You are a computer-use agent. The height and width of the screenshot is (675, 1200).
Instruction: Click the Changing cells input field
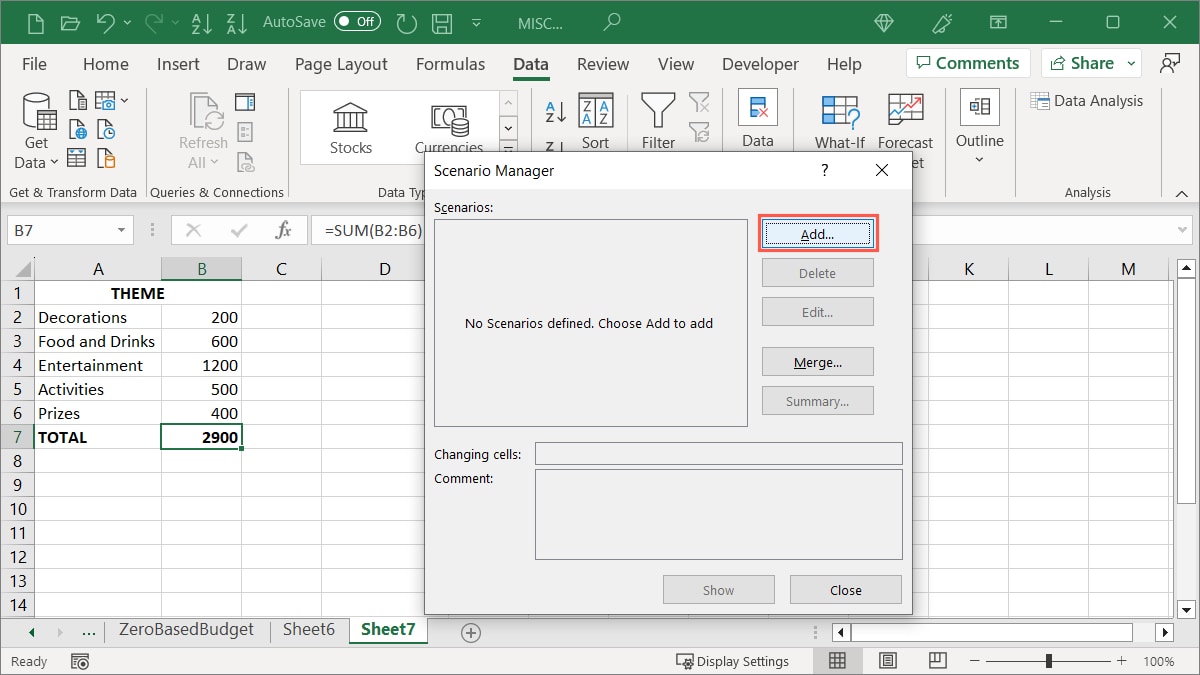pyautogui.click(x=718, y=452)
